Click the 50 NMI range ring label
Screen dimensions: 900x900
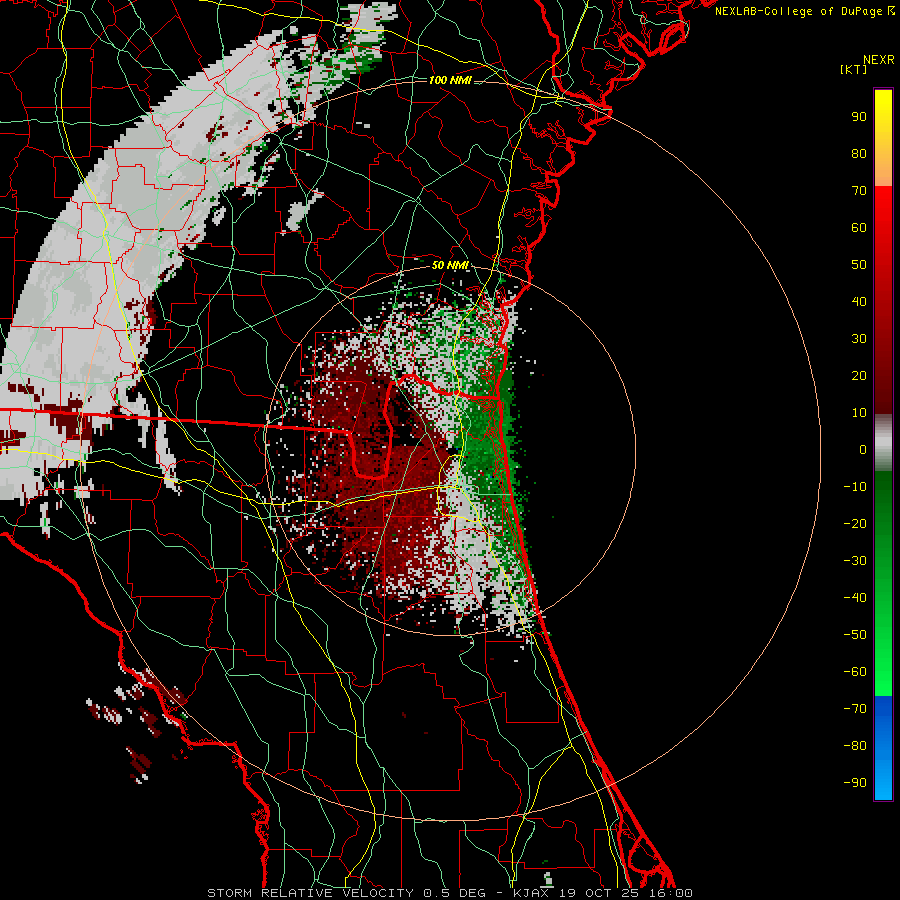450,265
